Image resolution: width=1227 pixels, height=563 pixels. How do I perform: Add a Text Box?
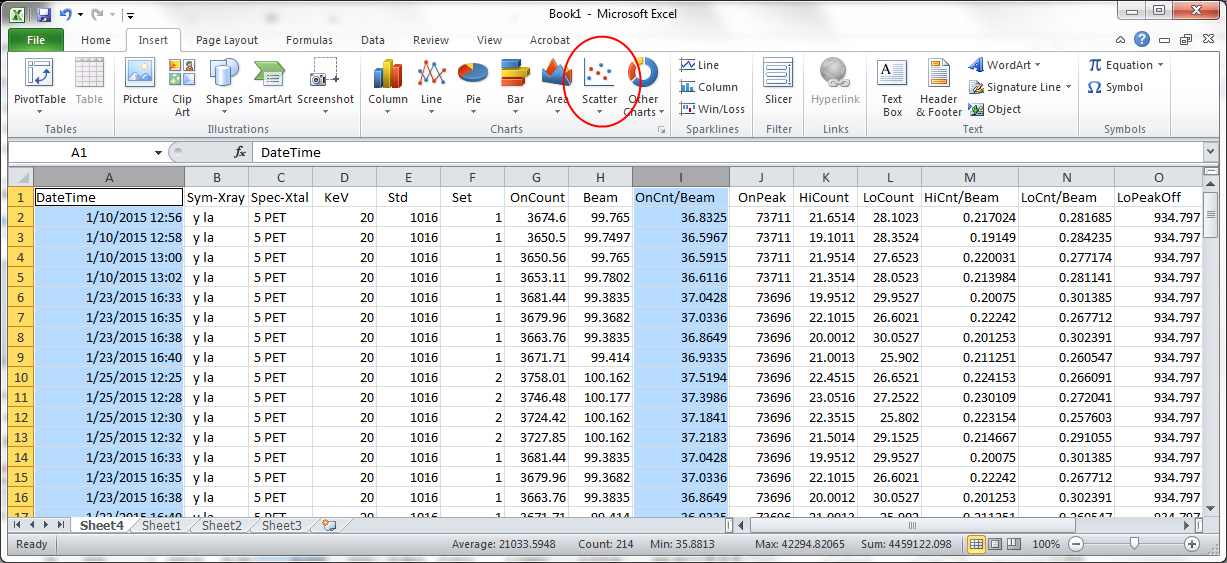click(x=892, y=86)
